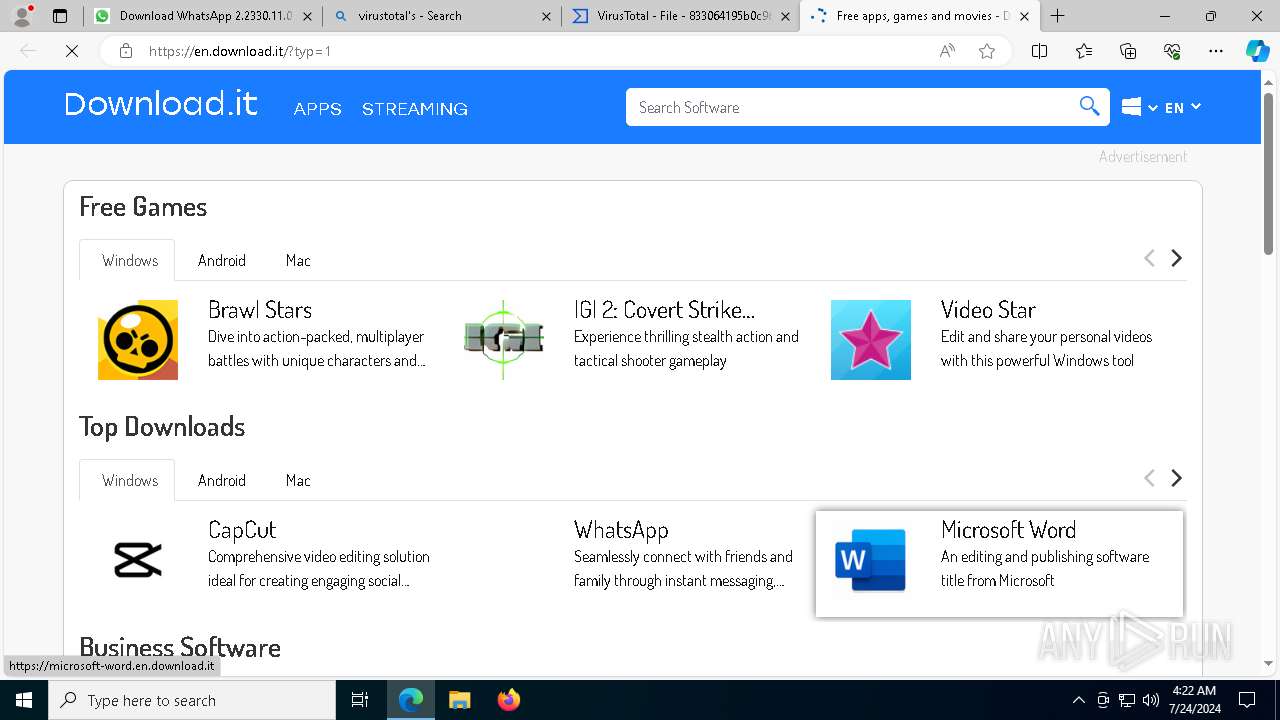Open the Microsoft Word app icon
The image size is (1280, 720).
point(871,560)
